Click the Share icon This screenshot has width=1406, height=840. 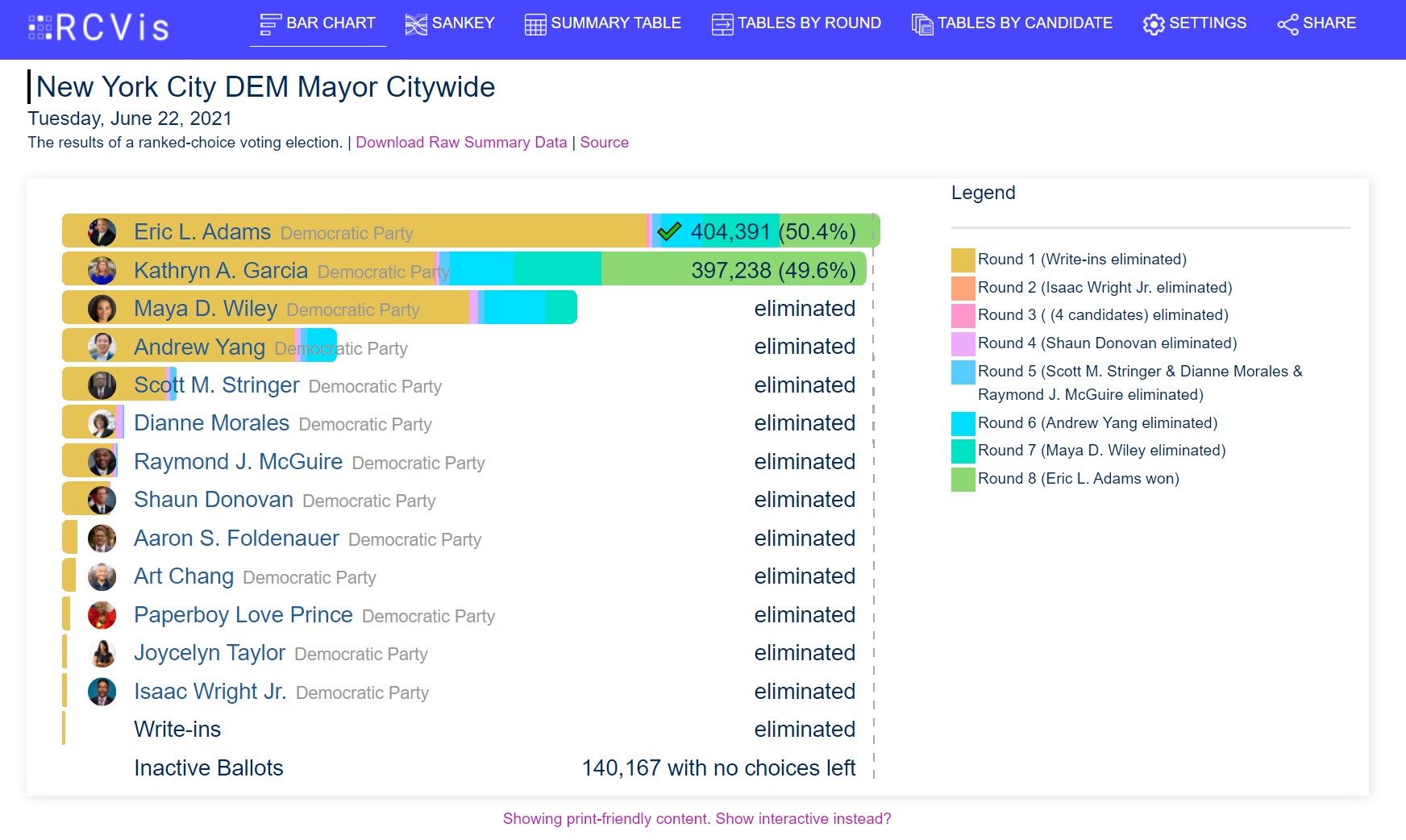(1287, 24)
